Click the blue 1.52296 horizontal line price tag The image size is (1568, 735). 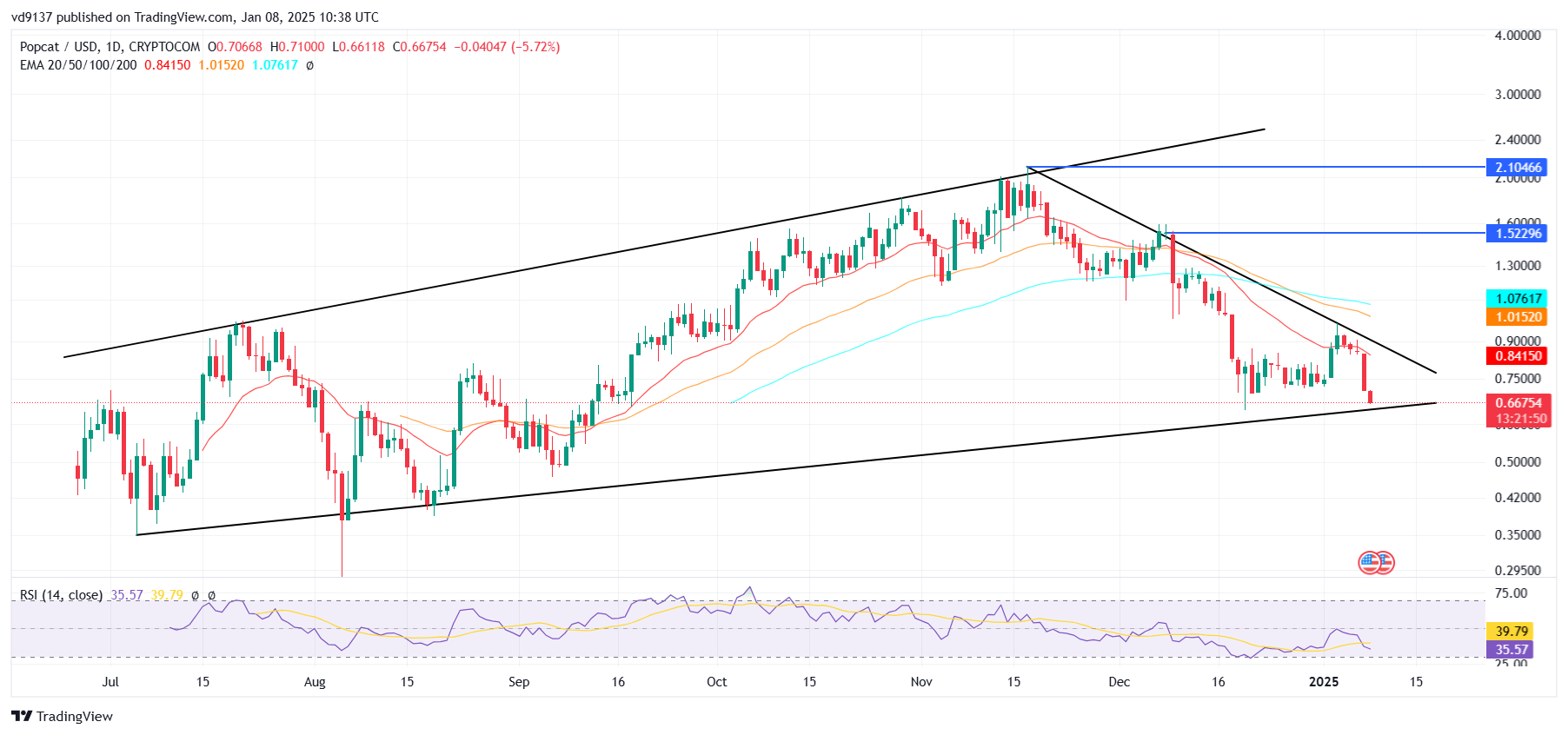tap(1517, 233)
